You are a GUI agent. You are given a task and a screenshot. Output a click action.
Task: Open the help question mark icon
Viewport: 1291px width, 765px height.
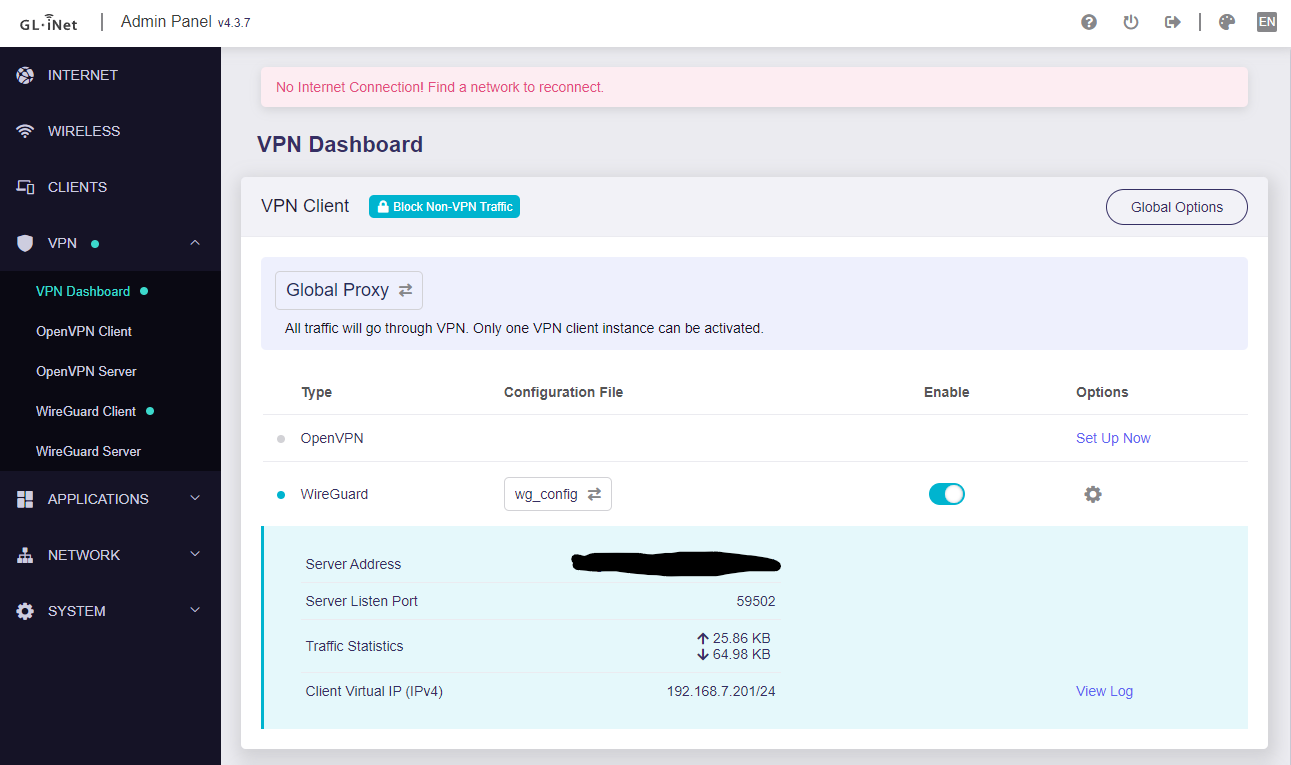[1089, 22]
